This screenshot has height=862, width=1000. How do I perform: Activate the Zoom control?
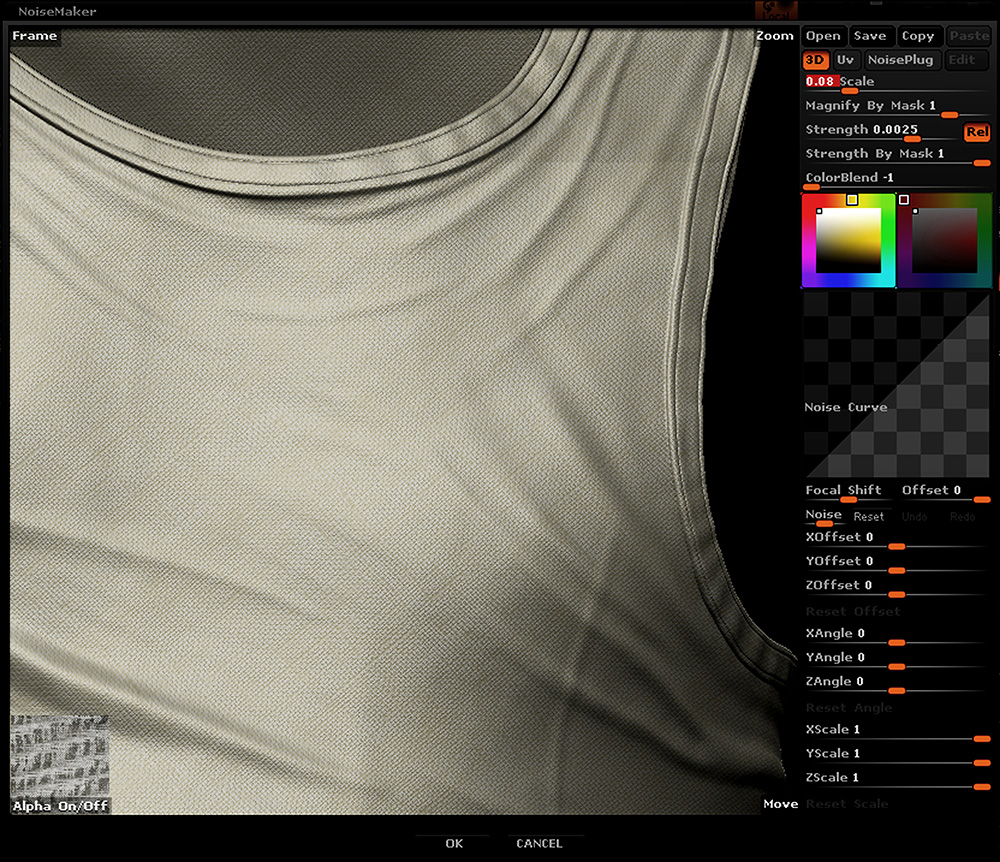[x=774, y=35]
